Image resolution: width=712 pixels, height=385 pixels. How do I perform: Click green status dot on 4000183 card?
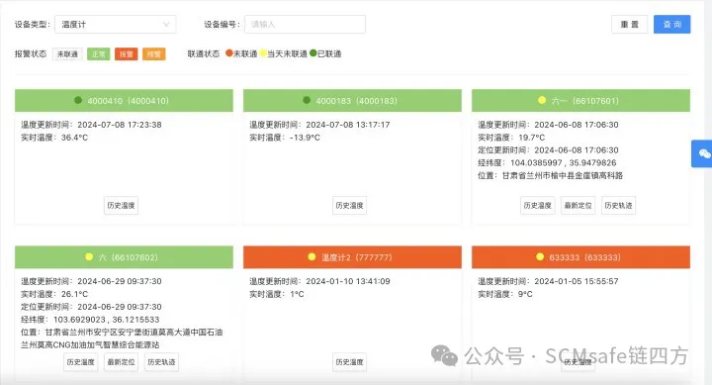tap(307, 100)
